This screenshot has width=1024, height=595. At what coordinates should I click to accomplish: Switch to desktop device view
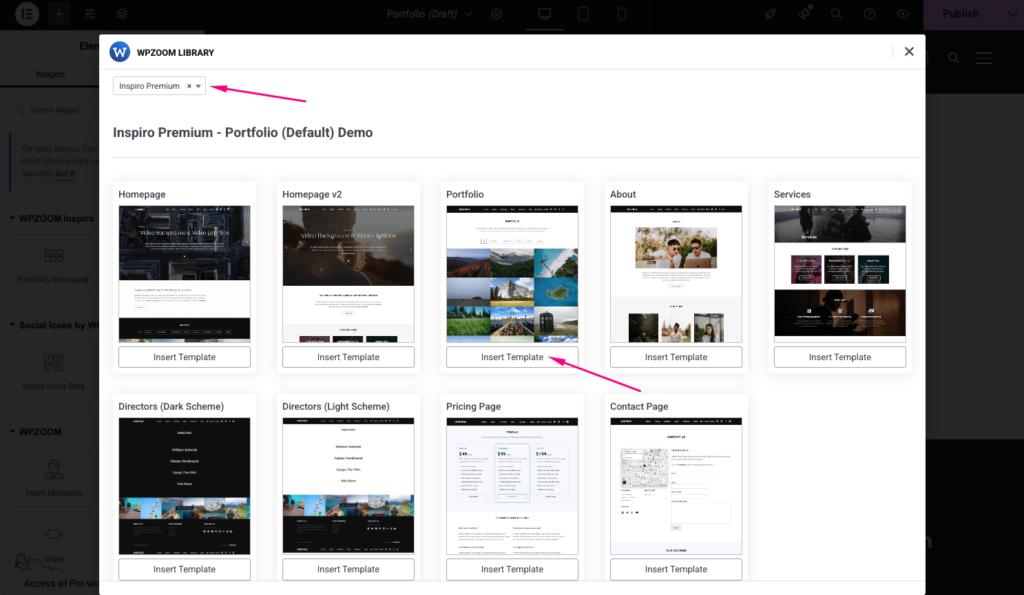(545, 14)
